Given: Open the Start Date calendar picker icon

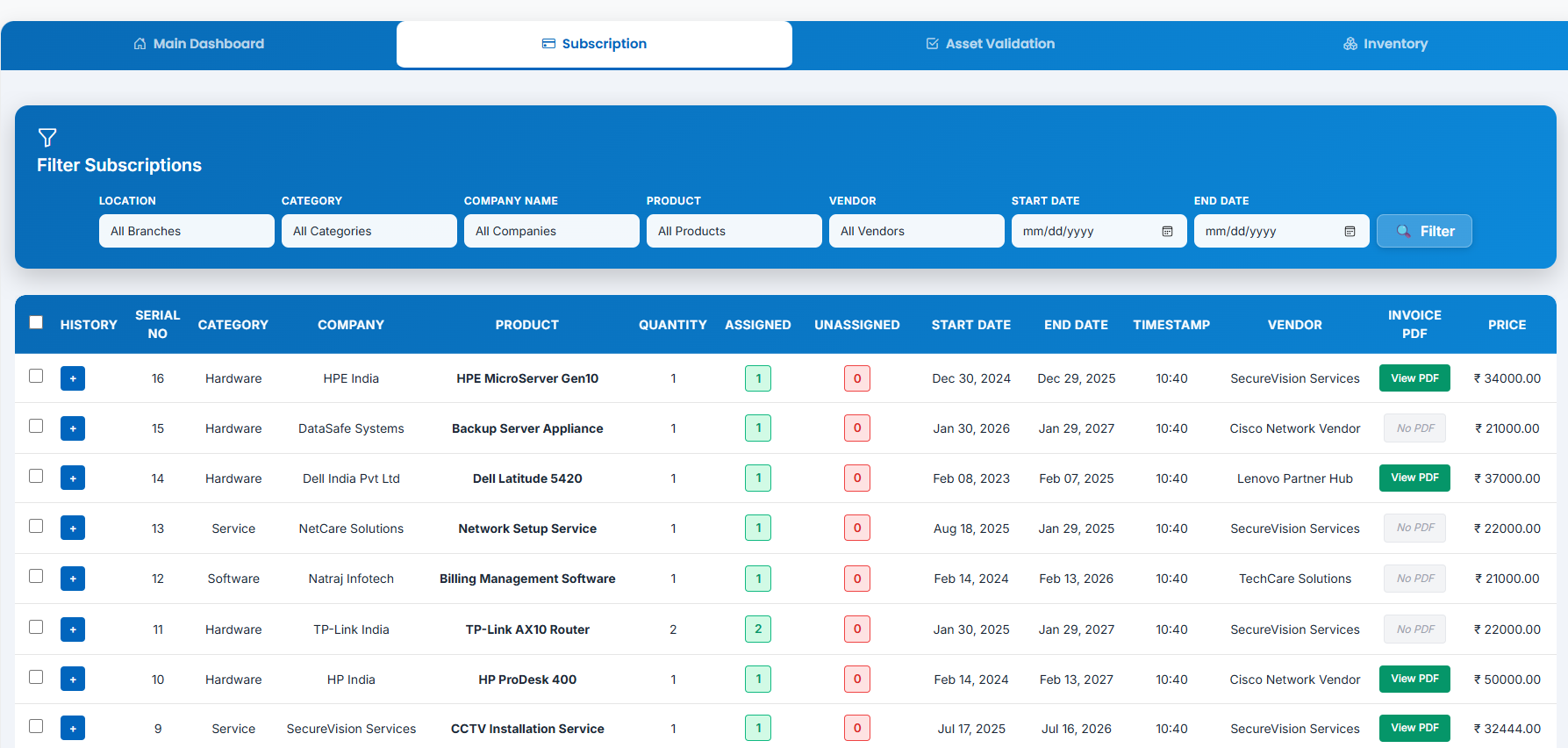Looking at the screenshot, I should (x=1168, y=231).
